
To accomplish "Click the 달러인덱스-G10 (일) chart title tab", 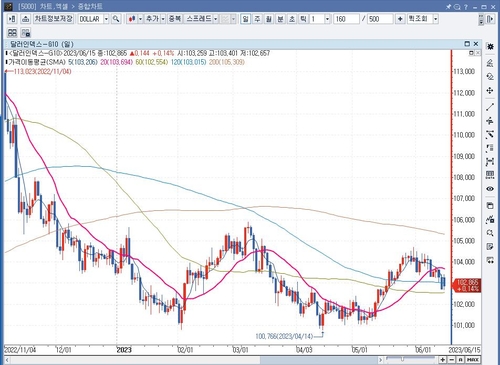I will 42,44.
